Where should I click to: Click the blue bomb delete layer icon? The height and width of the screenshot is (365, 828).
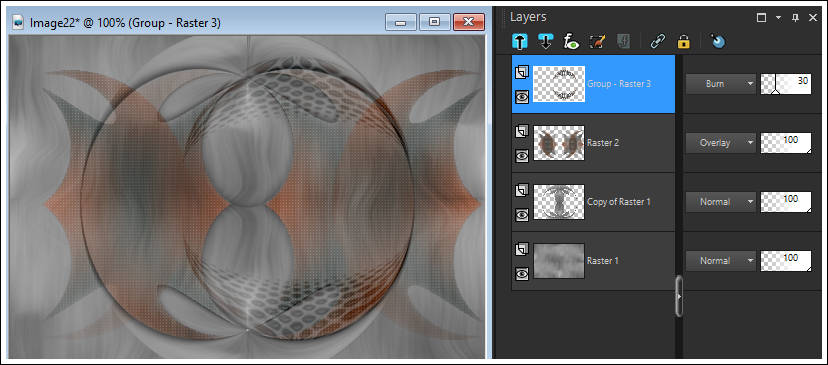(718, 41)
